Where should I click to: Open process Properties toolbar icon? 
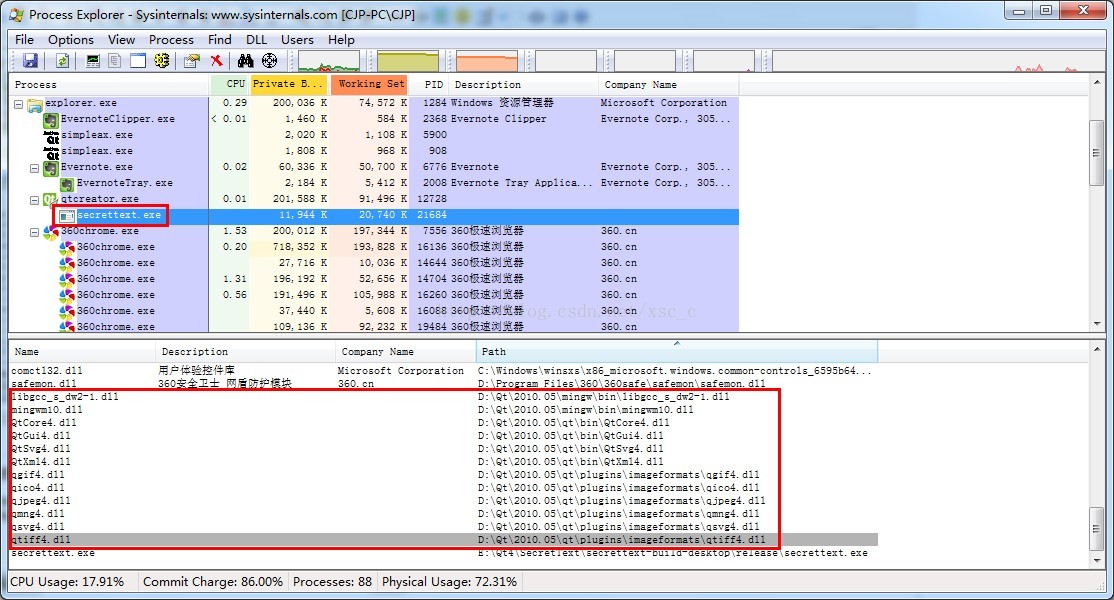(x=191, y=61)
